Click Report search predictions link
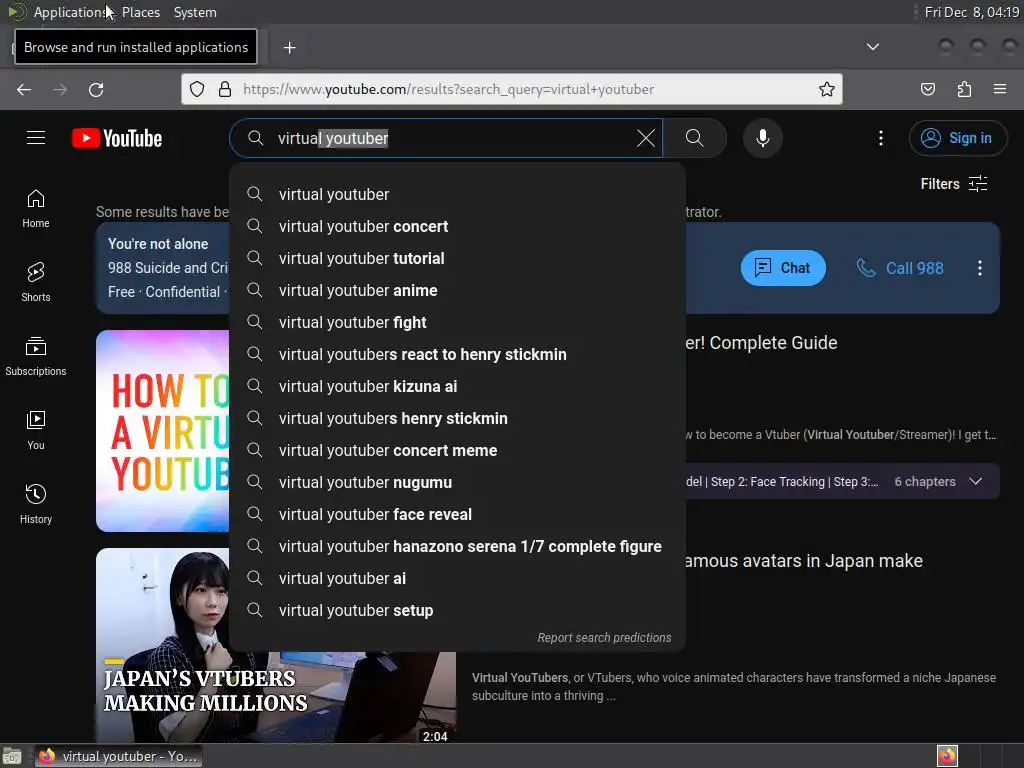 (x=604, y=638)
